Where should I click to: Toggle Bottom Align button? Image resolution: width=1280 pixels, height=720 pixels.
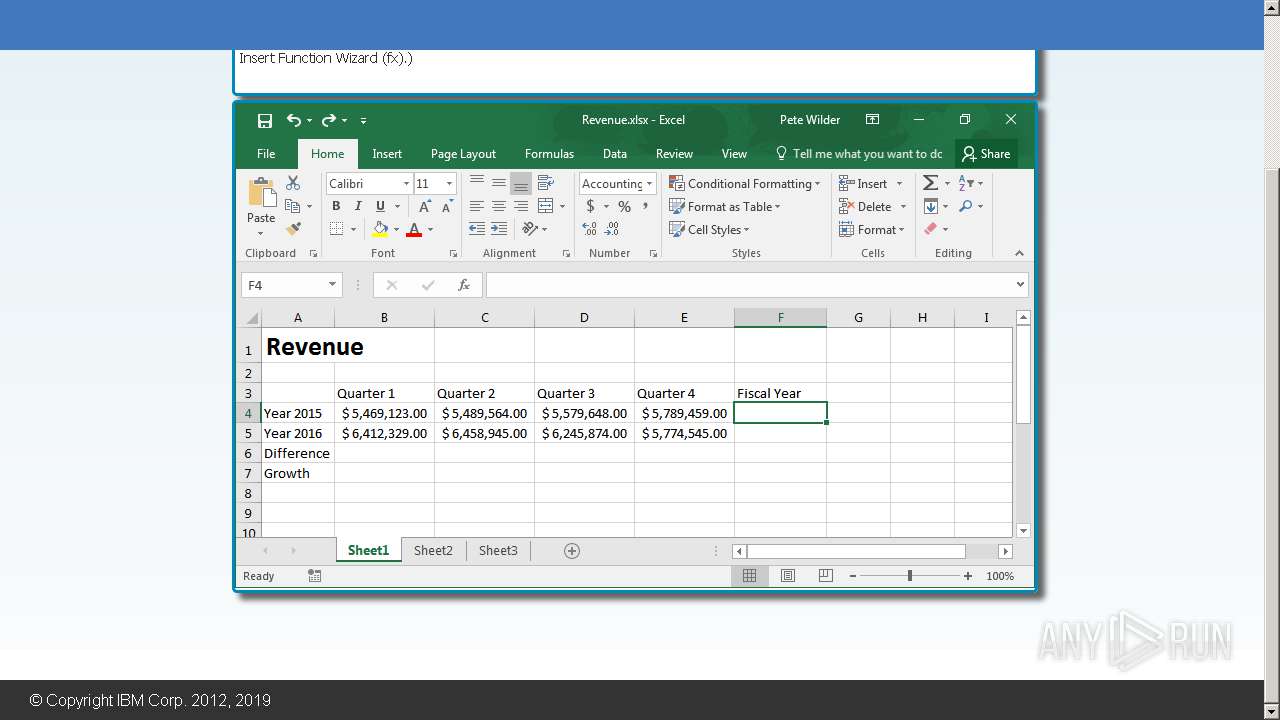pos(521,183)
